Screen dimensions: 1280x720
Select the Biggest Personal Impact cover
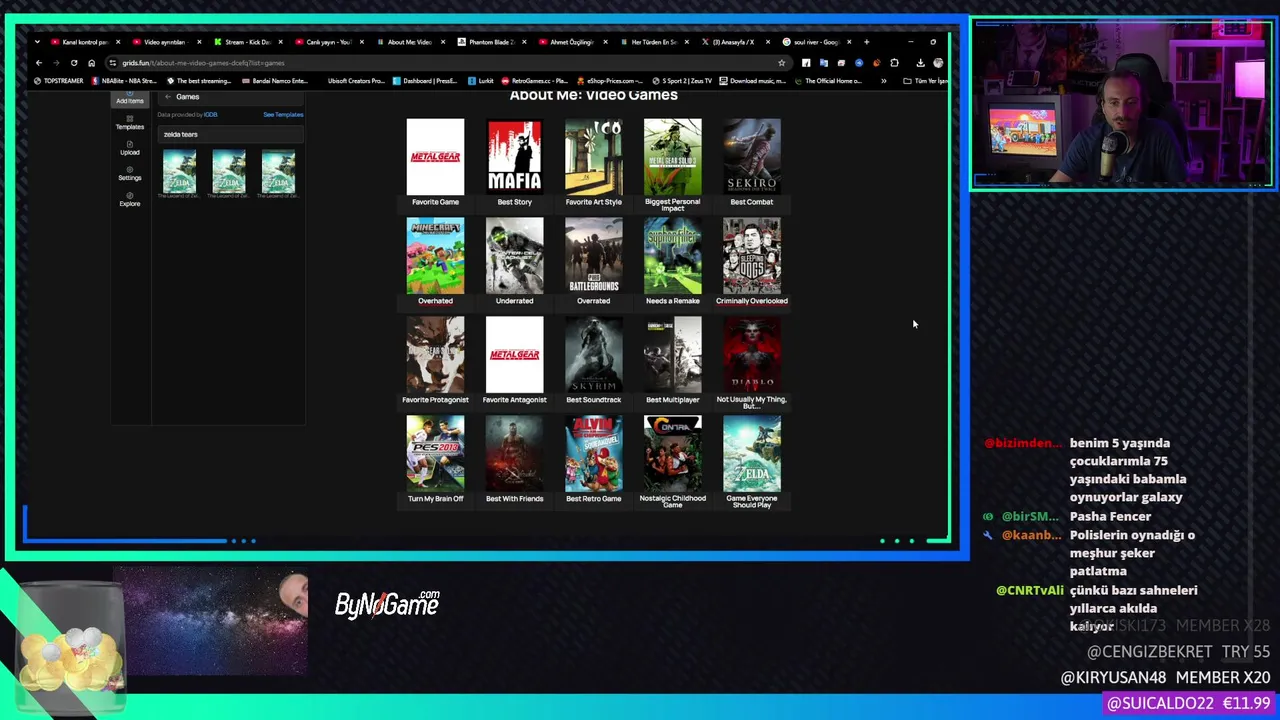pos(672,157)
